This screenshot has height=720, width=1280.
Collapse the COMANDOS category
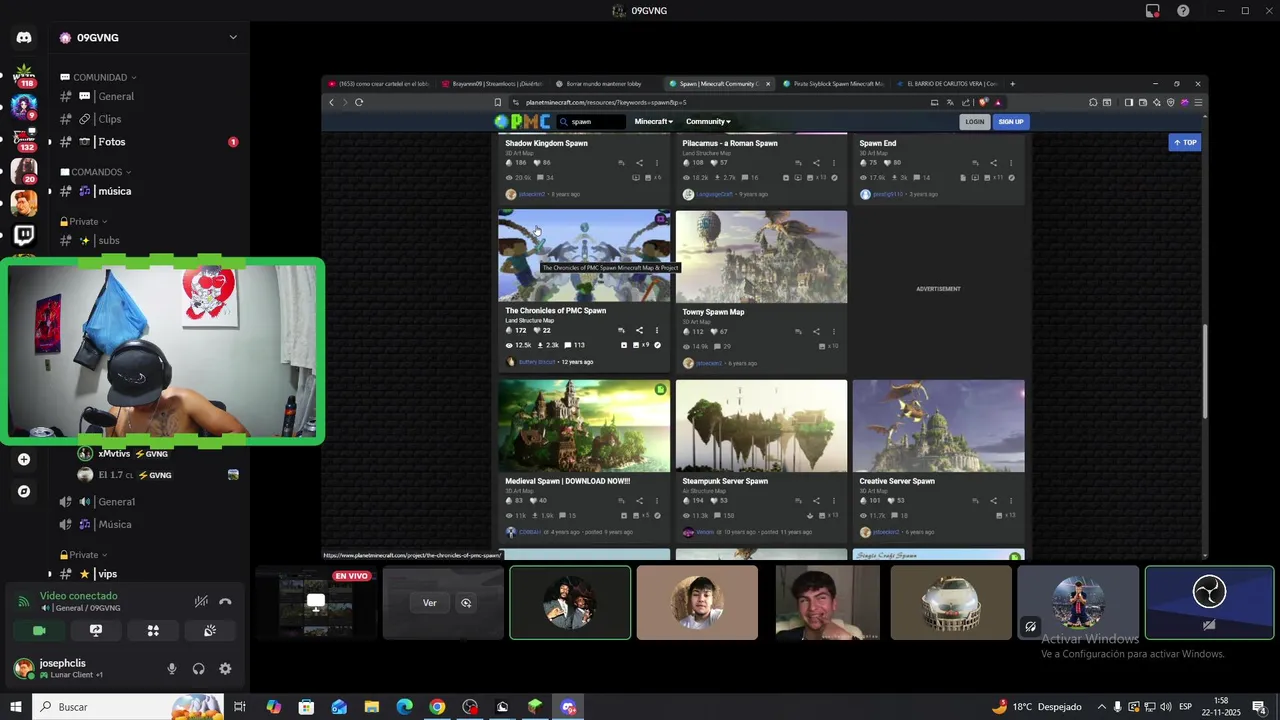pyautogui.click(x=97, y=172)
